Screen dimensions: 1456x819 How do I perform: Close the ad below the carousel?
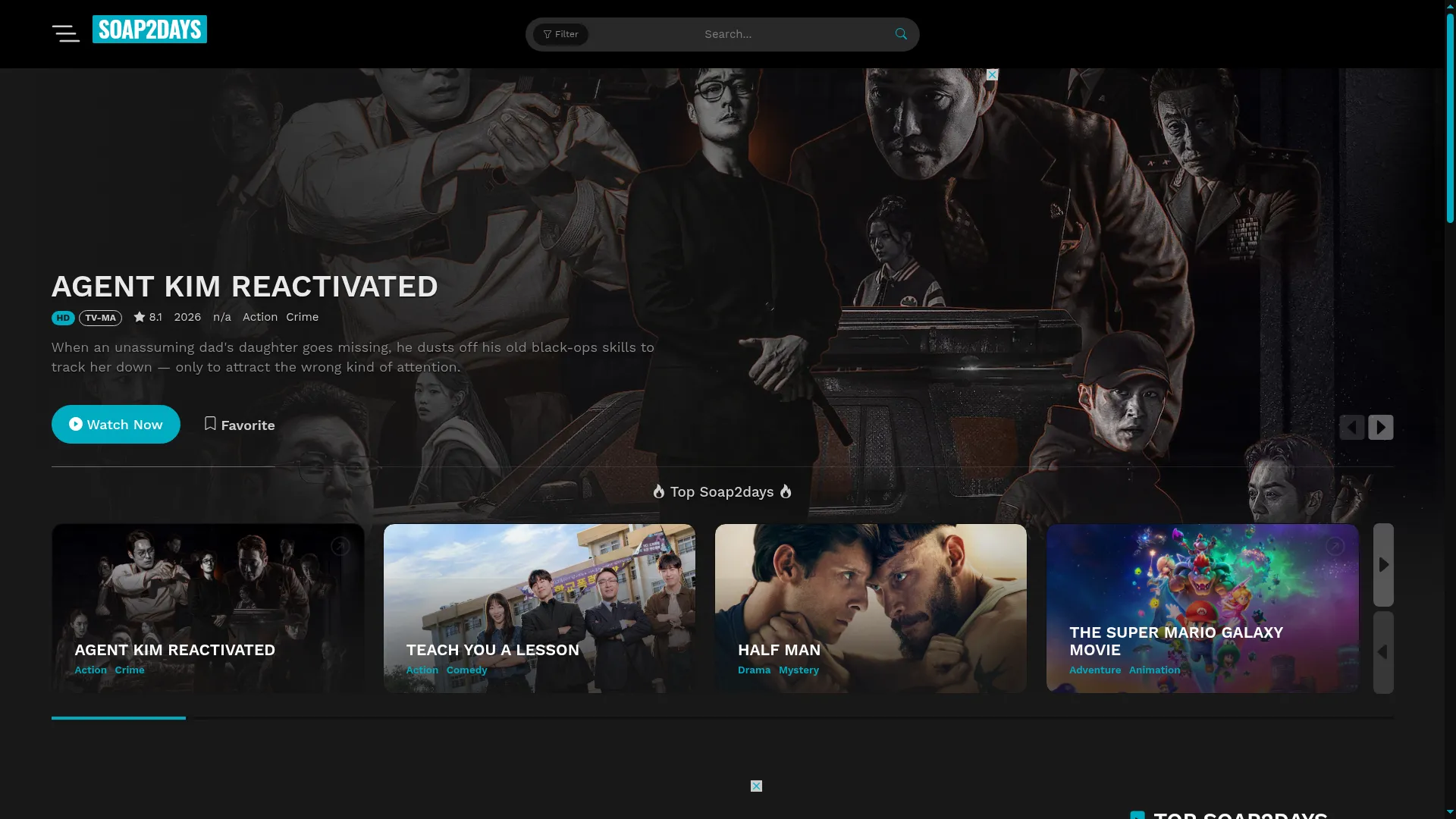tap(756, 786)
